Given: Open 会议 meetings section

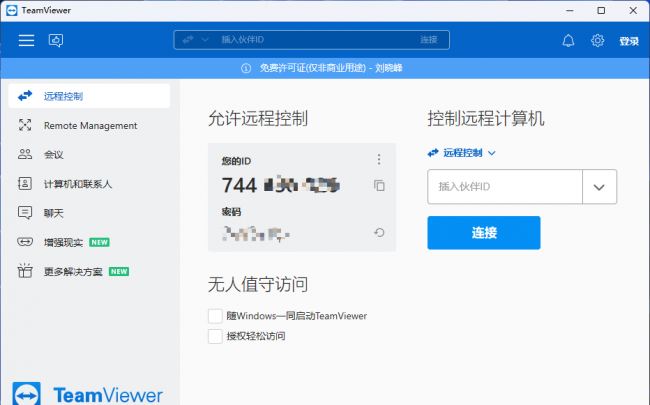Looking at the screenshot, I should pos(89,155).
